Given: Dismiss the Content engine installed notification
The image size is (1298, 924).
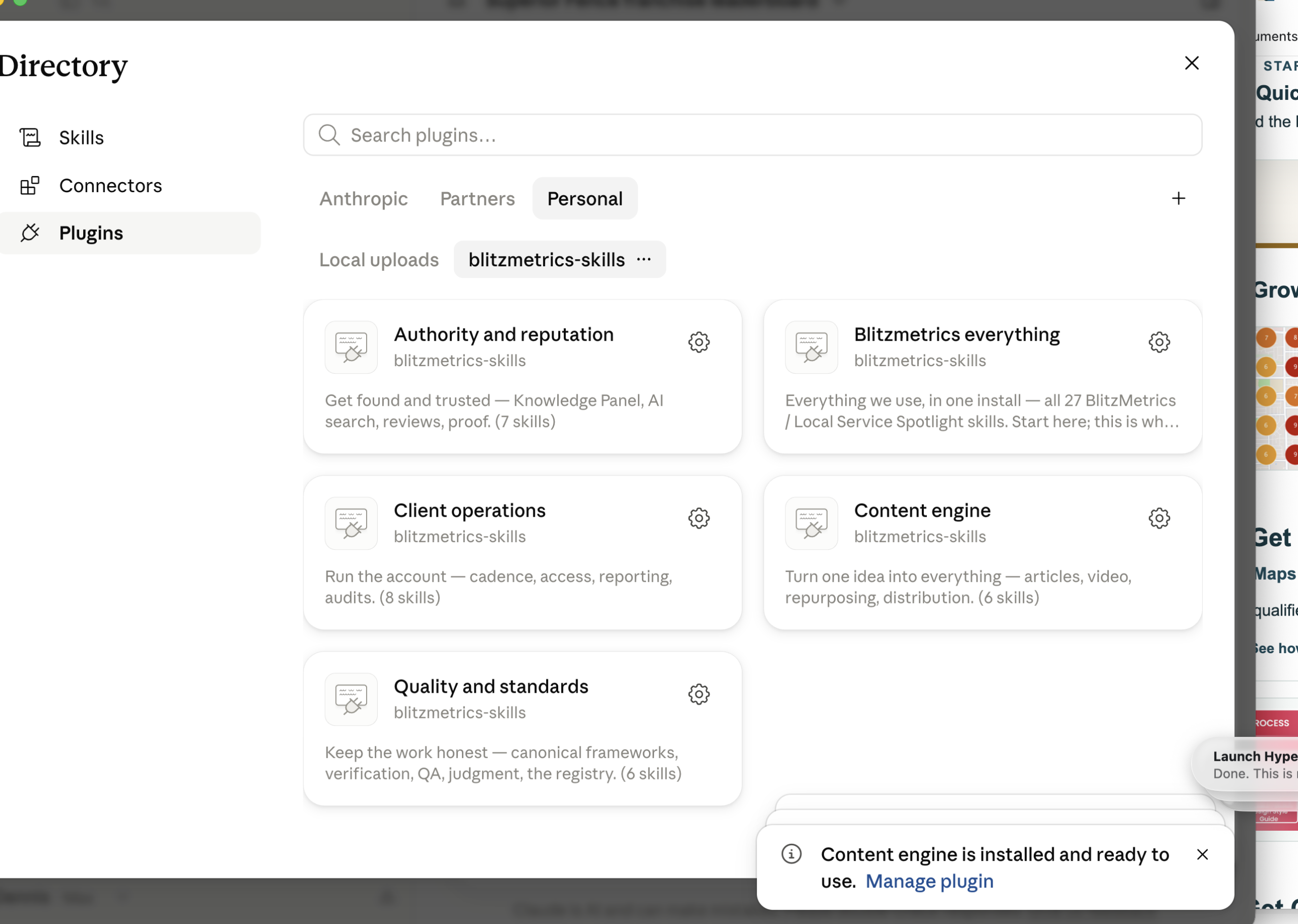Looking at the screenshot, I should [x=1202, y=854].
